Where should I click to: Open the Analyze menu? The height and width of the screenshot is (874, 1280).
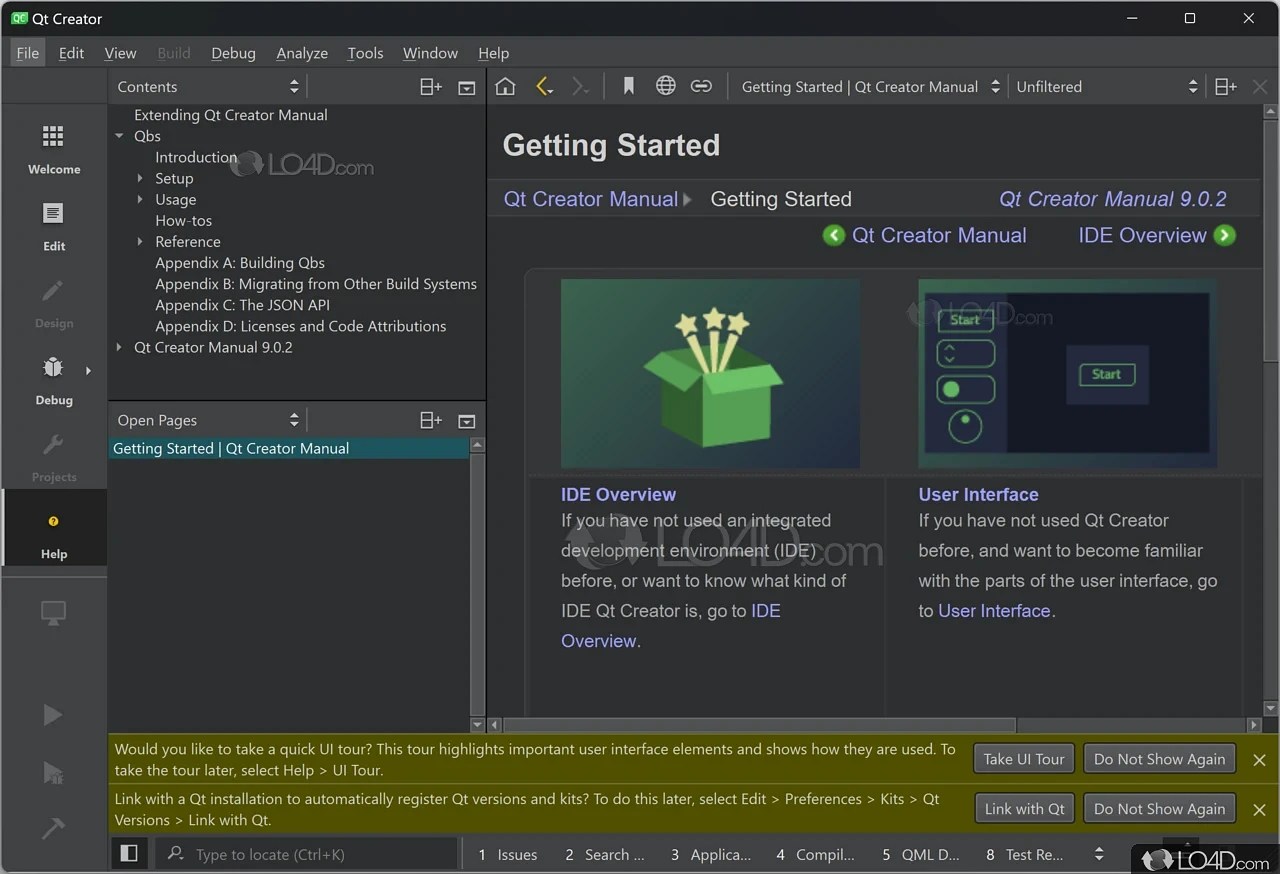coord(302,53)
